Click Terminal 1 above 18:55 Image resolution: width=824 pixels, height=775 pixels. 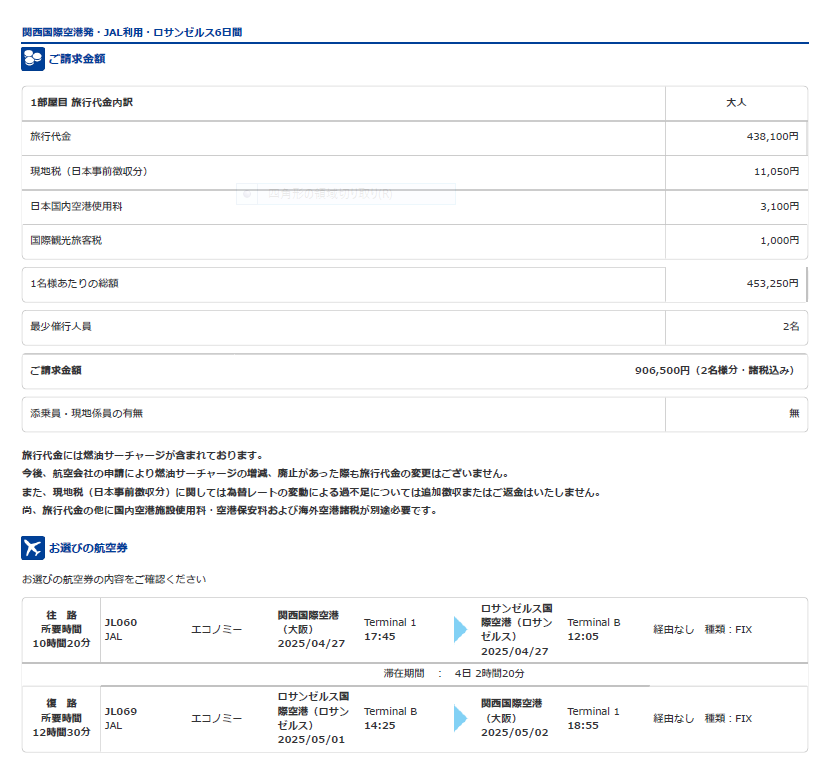point(593,711)
